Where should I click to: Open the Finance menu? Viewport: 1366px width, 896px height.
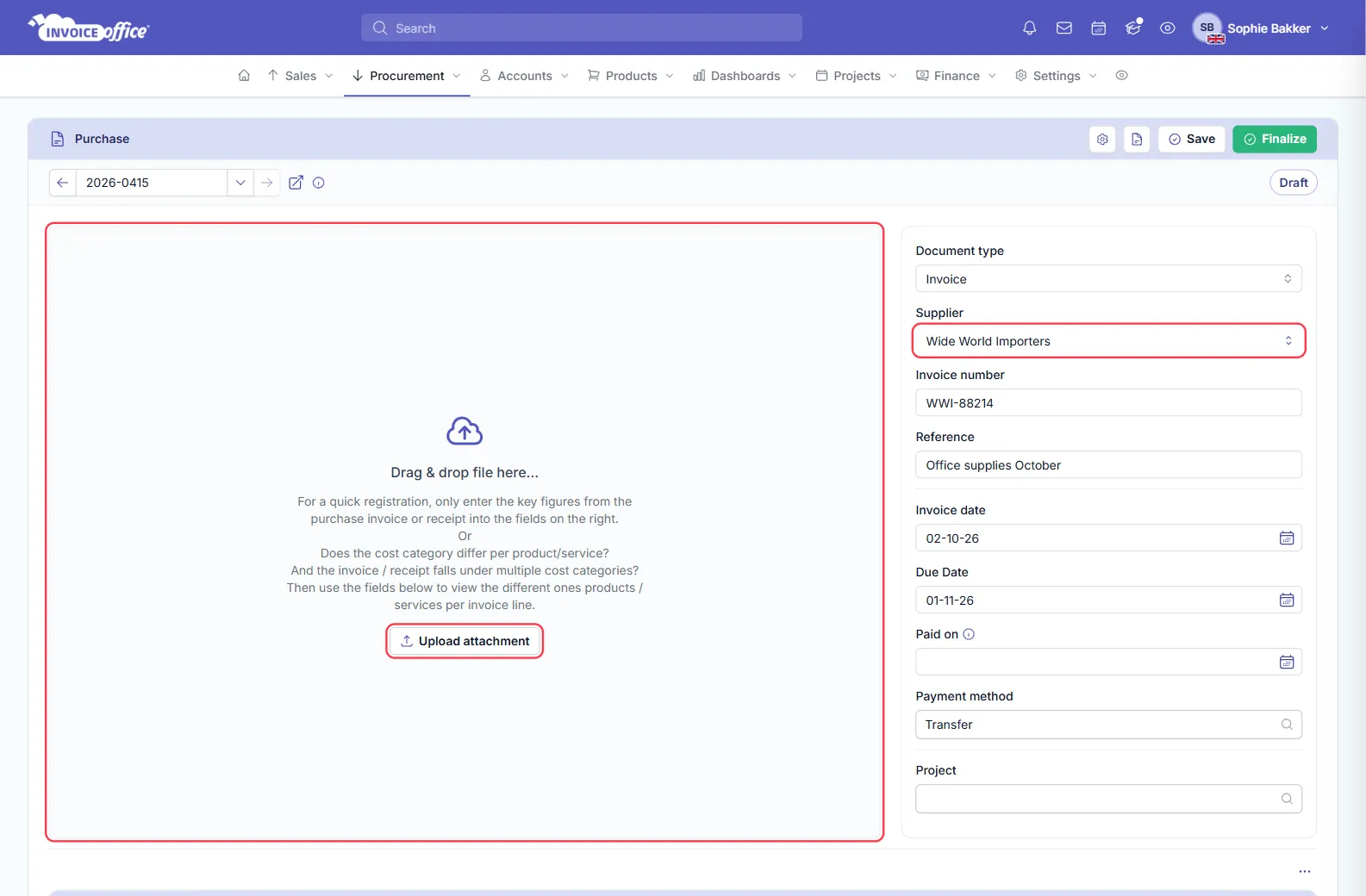point(956,76)
